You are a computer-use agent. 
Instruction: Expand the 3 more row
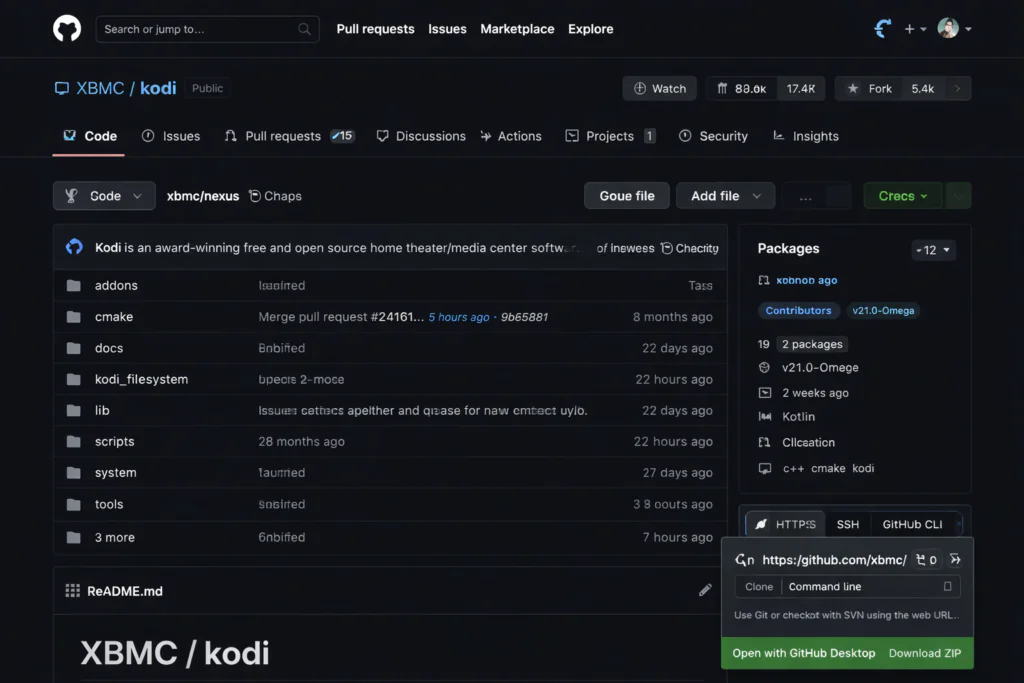[390, 537]
